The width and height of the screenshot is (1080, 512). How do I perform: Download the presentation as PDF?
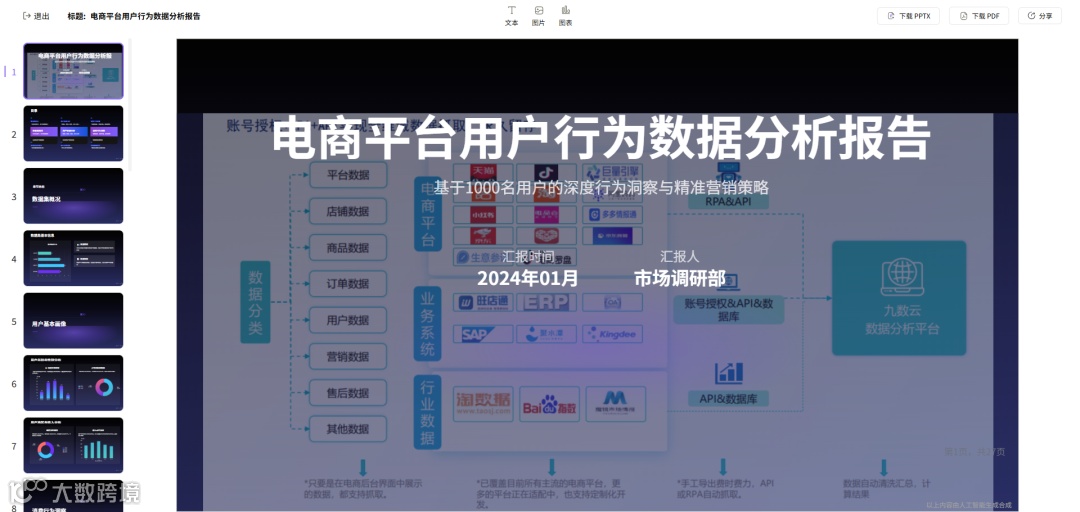coord(979,16)
